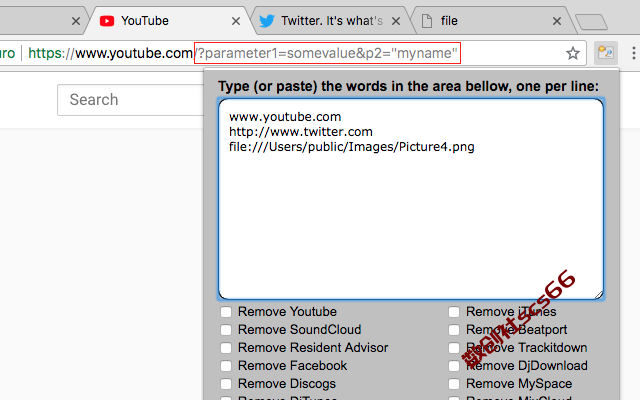Switch to the Twitter tab
640x400 pixels.
pyautogui.click(x=331, y=21)
